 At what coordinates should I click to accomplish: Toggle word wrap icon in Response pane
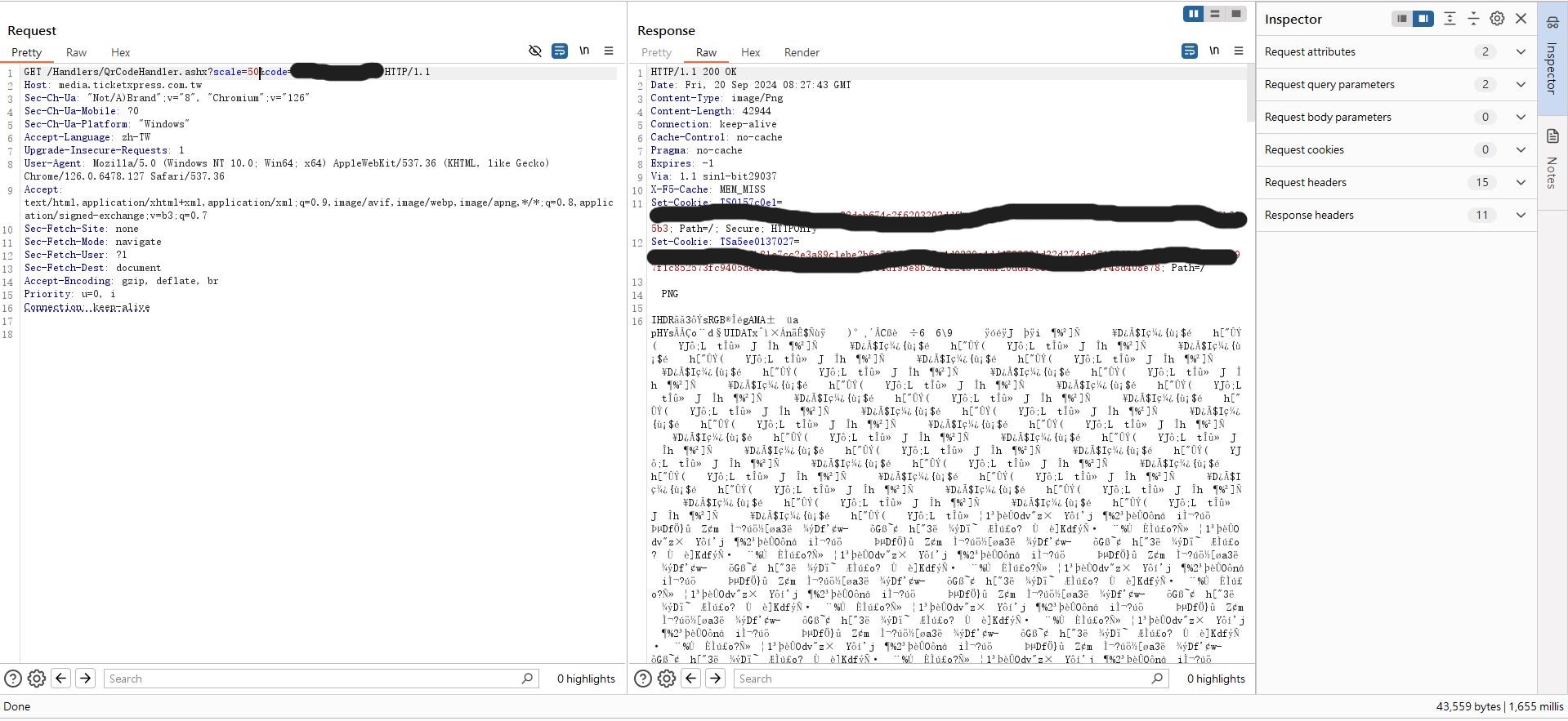click(x=1190, y=51)
